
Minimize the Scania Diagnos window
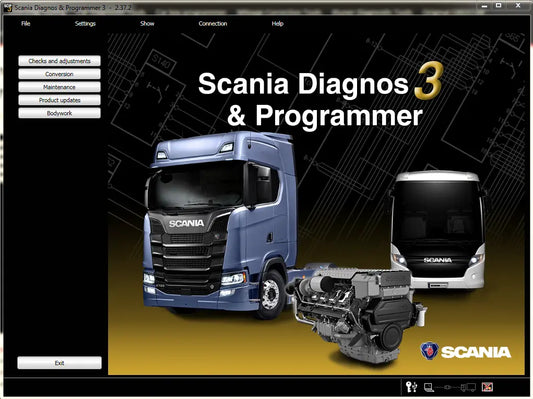click(484, 6)
